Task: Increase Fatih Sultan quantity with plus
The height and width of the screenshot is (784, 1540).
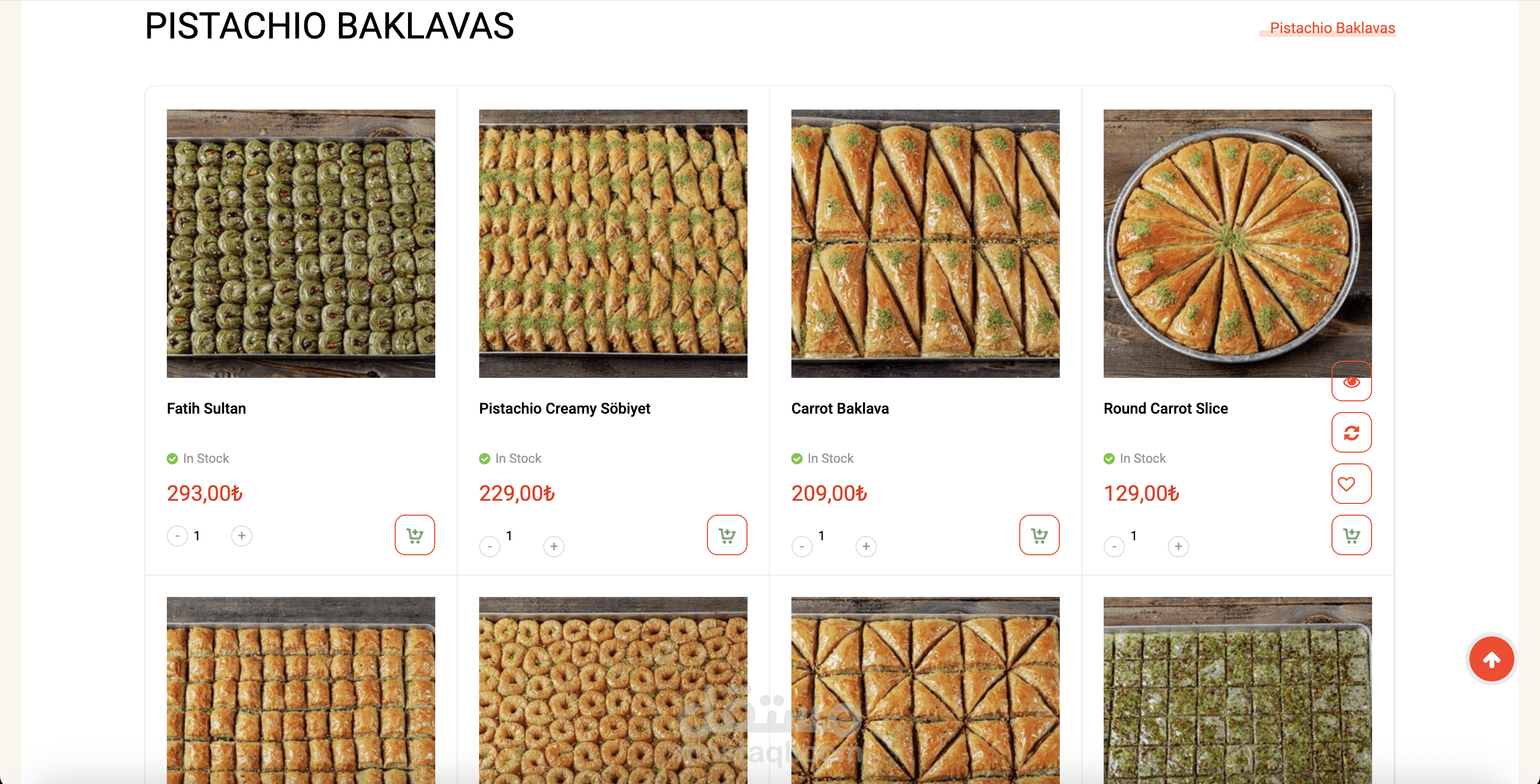Action: 242,535
